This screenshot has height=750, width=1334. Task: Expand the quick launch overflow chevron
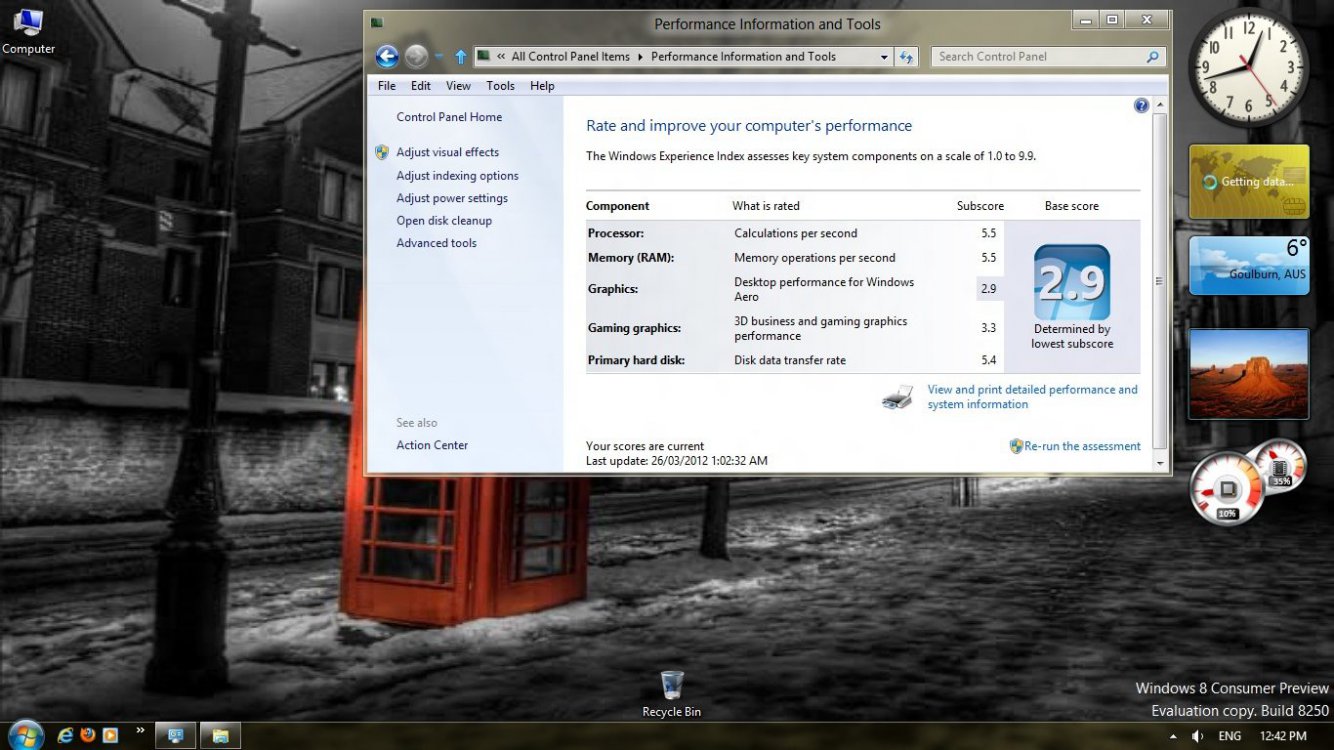coord(139,731)
